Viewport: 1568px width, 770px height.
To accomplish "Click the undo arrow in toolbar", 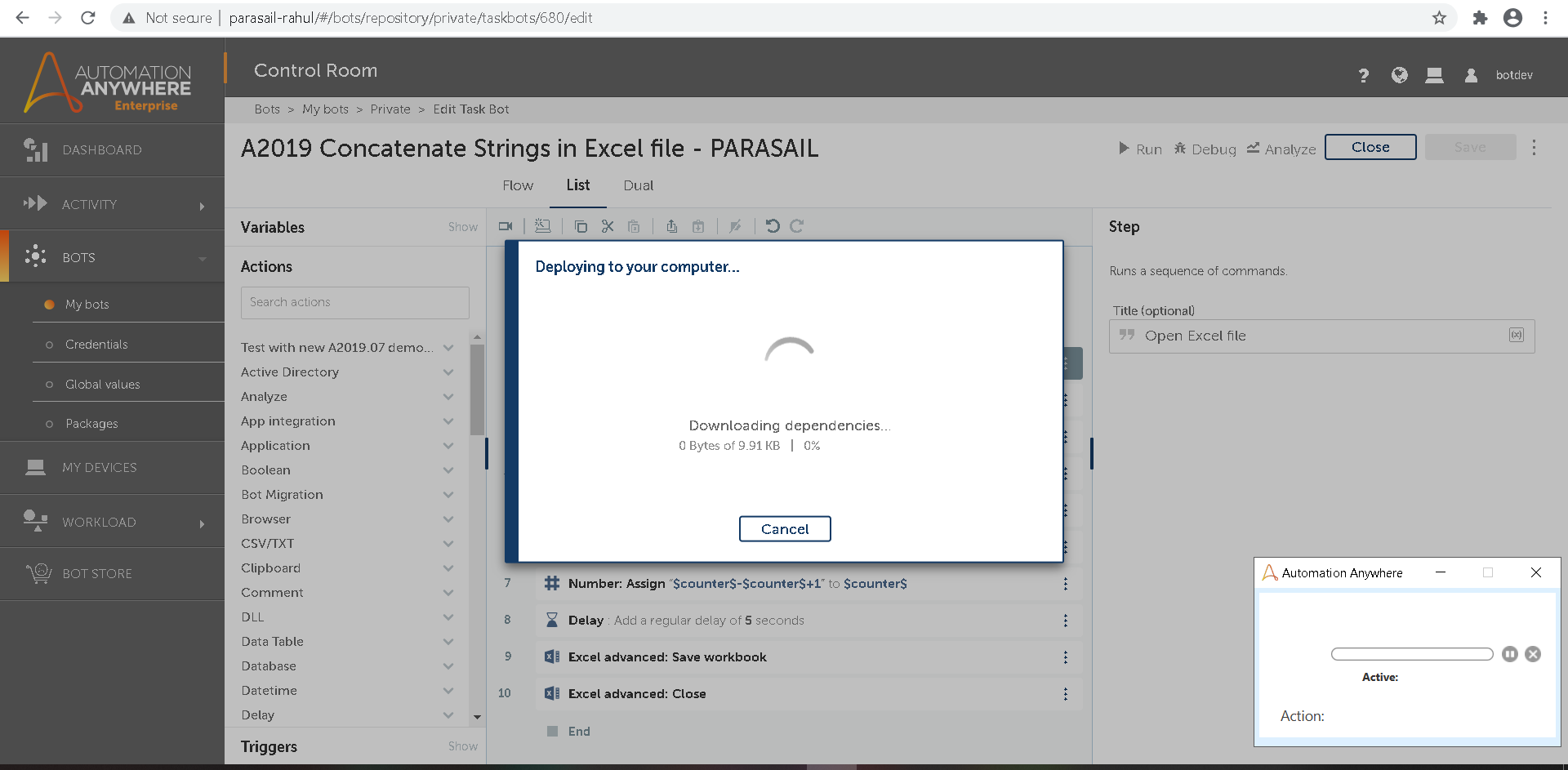I will tap(773, 226).
